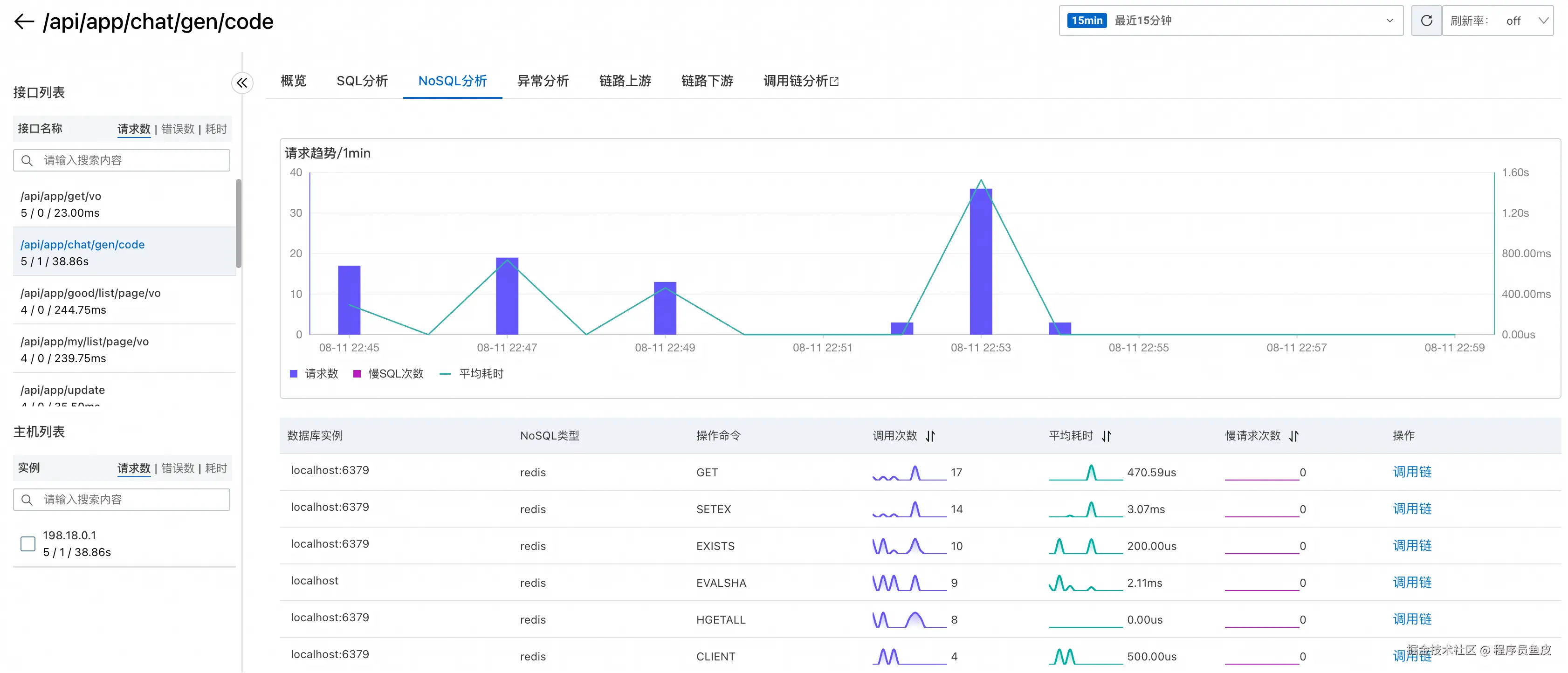Image resolution: width=1568 pixels, height=673 pixels.
Task: Collapse the sidebar with double-chevron icon
Action: tap(241, 83)
